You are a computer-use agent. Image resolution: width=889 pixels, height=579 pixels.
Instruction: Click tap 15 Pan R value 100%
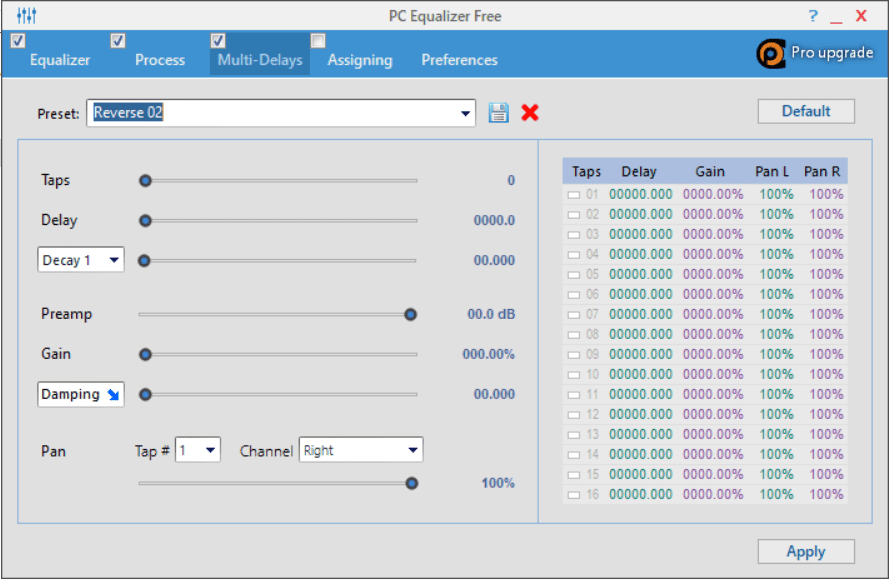tap(826, 474)
